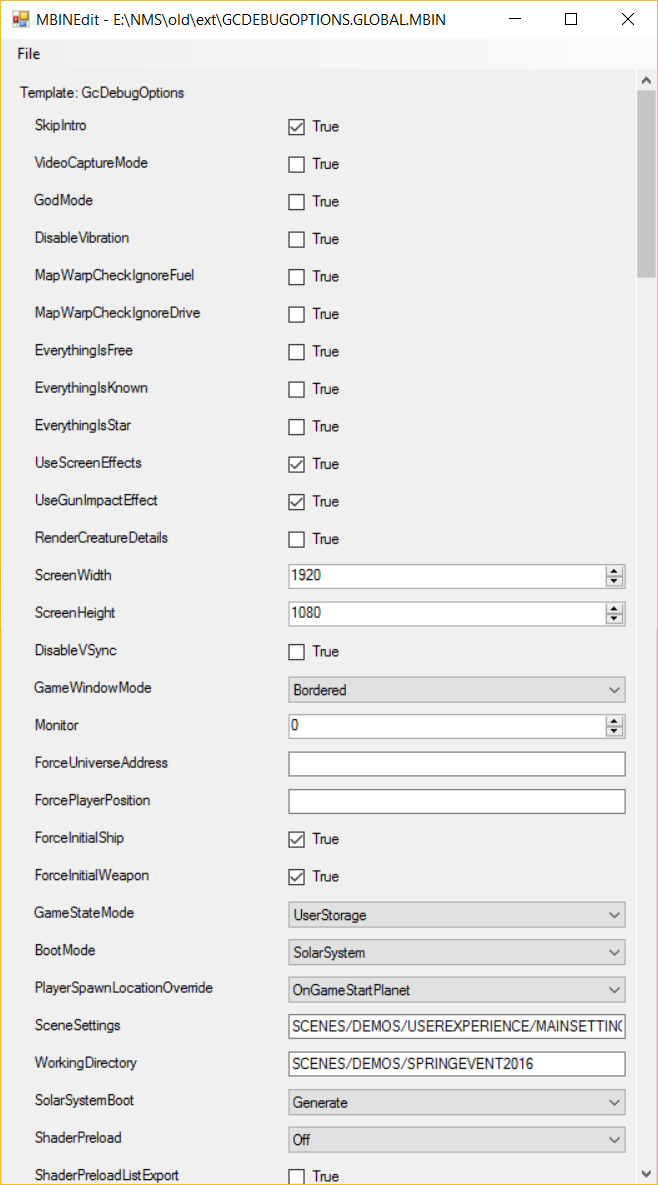Click ScreenHeight decrement arrow
Viewport: 658px width, 1185px height.
(x=615, y=618)
